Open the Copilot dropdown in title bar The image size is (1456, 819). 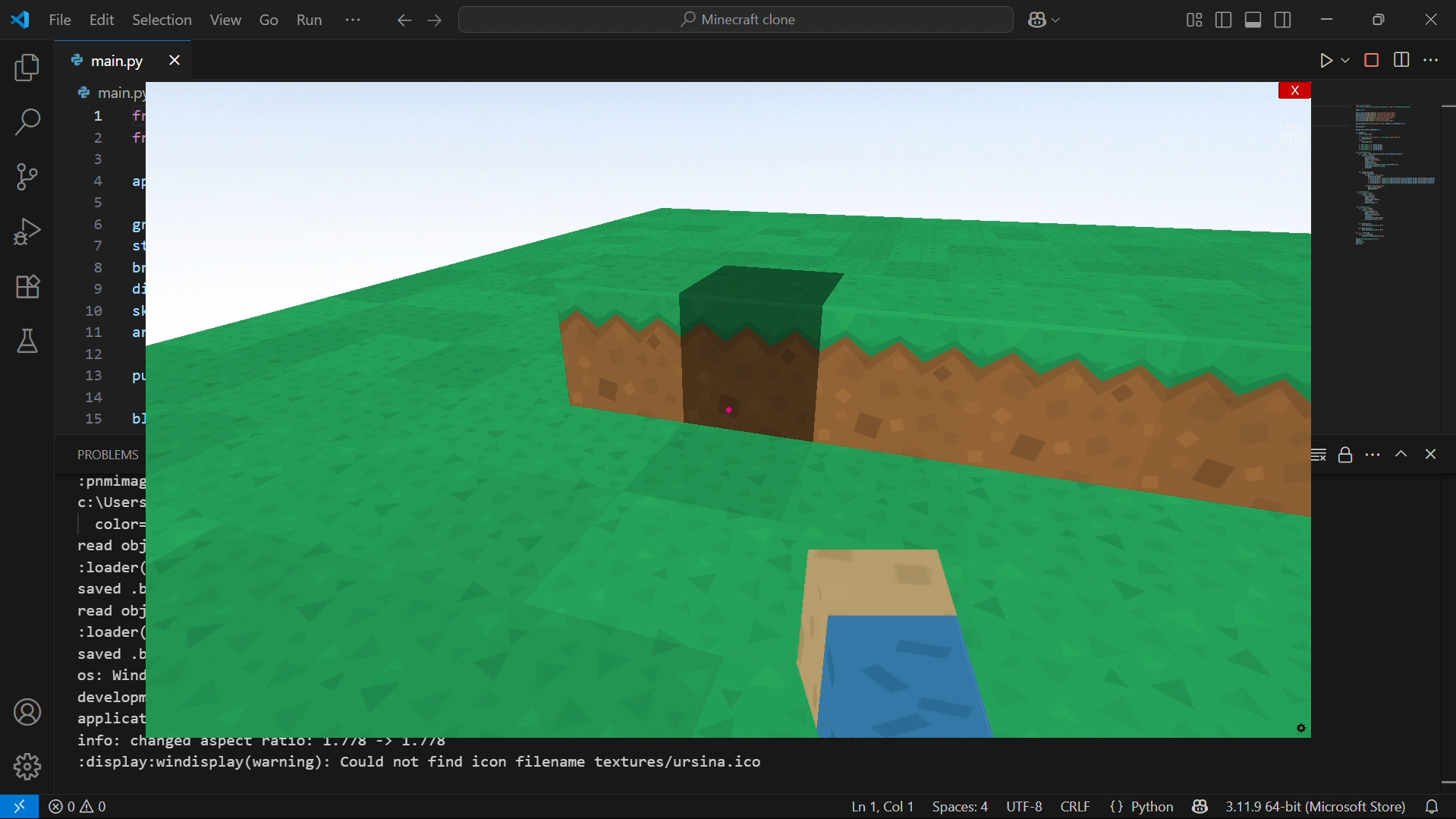pyautogui.click(x=1043, y=20)
